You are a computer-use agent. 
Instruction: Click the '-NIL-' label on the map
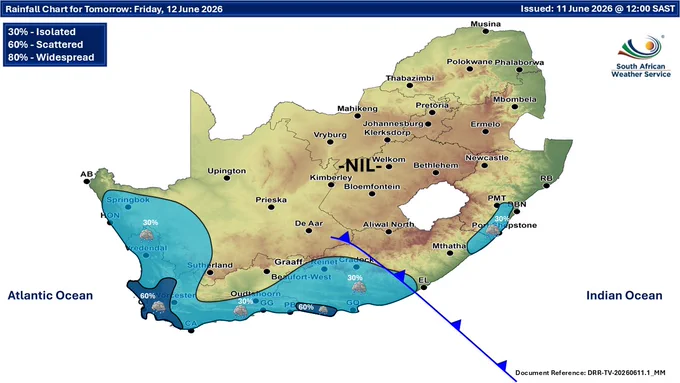tap(360, 166)
